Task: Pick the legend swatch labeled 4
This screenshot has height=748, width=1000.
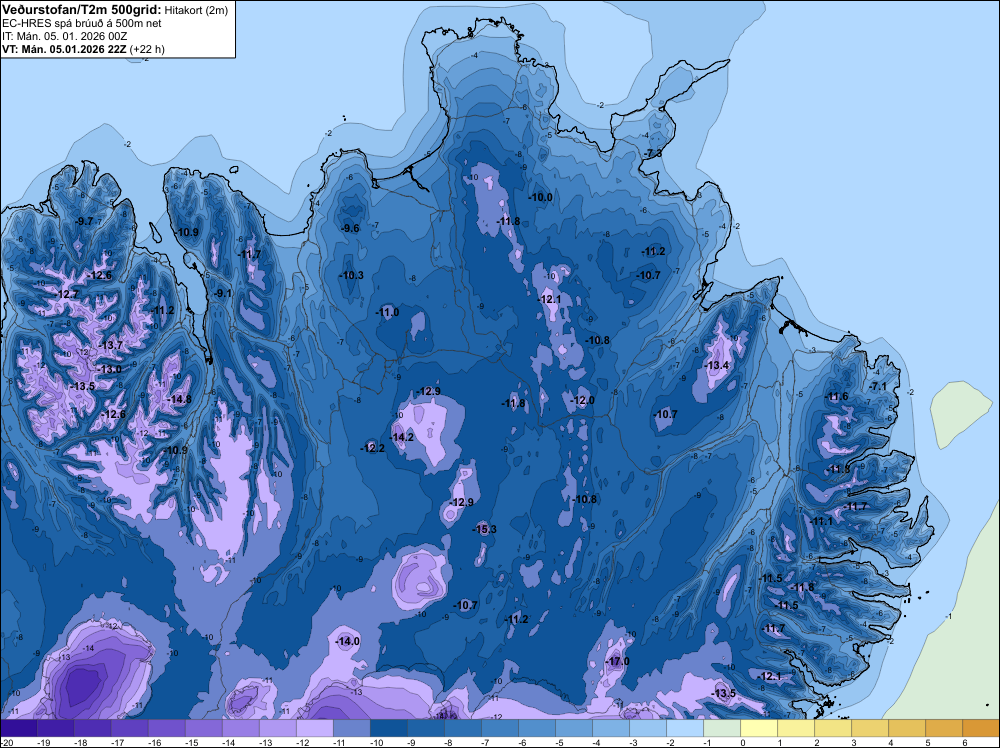Action: [907, 728]
